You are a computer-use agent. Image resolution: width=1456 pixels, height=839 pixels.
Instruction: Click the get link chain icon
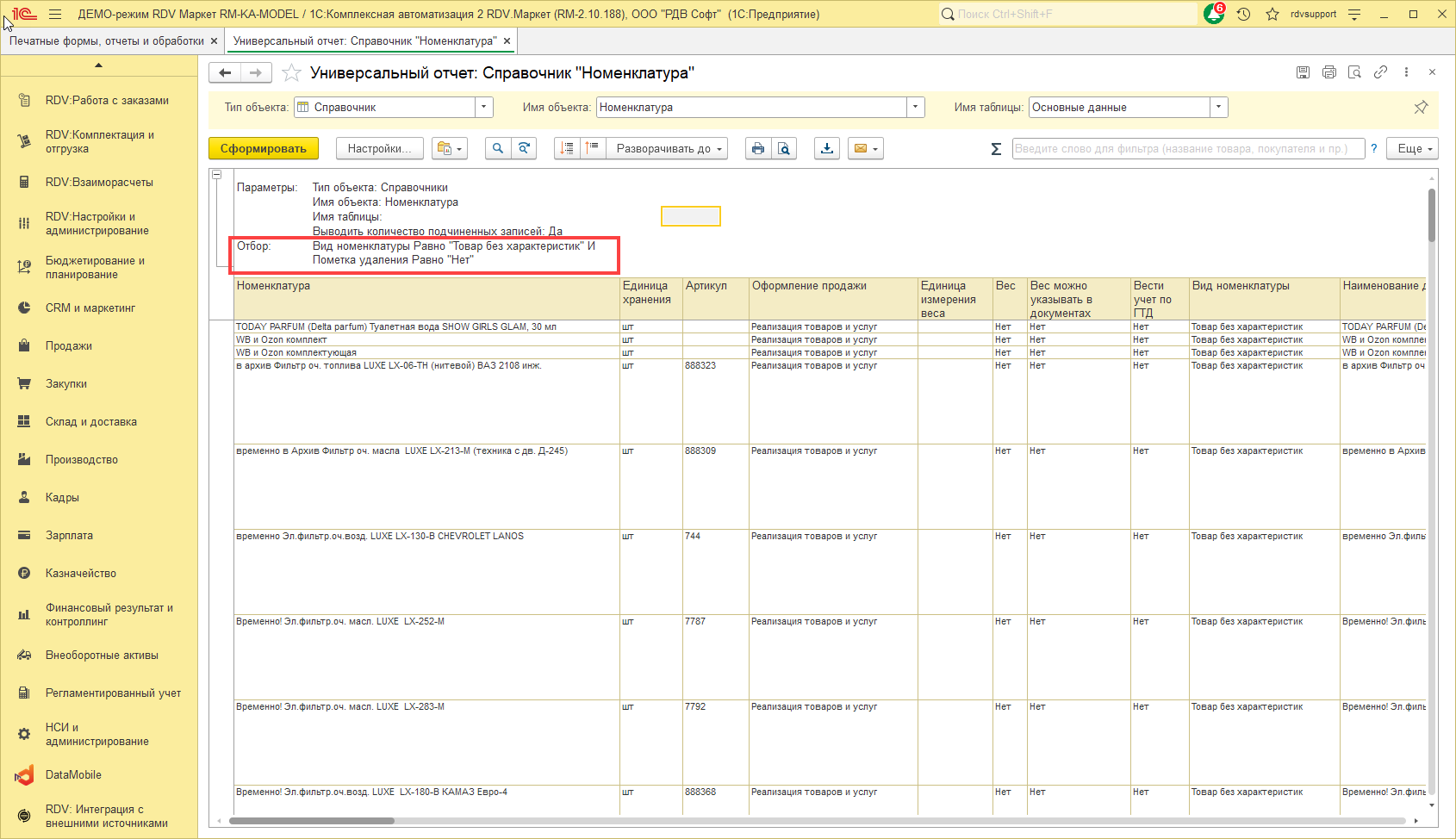[x=1380, y=72]
